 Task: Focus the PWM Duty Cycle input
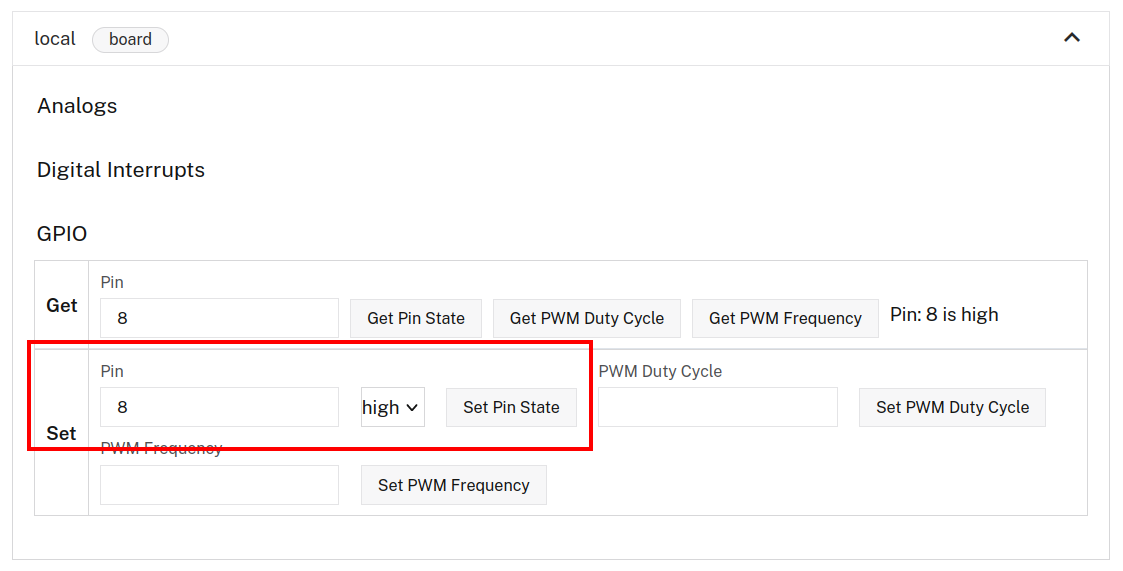click(717, 407)
